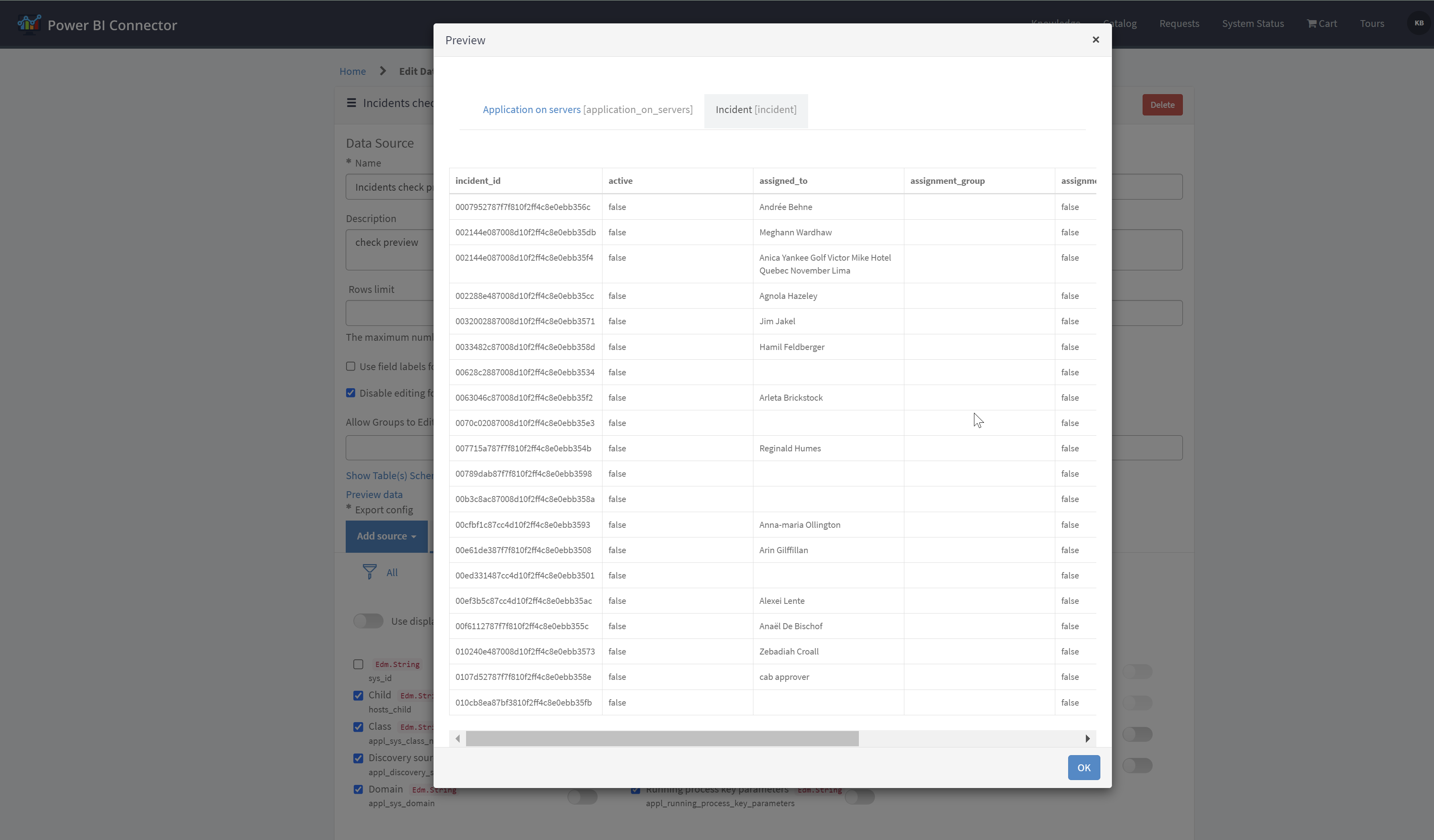Viewport: 1434px width, 840px height.
Task: Uncheck the Disable editing checkbox
Action: click(351, 393)
